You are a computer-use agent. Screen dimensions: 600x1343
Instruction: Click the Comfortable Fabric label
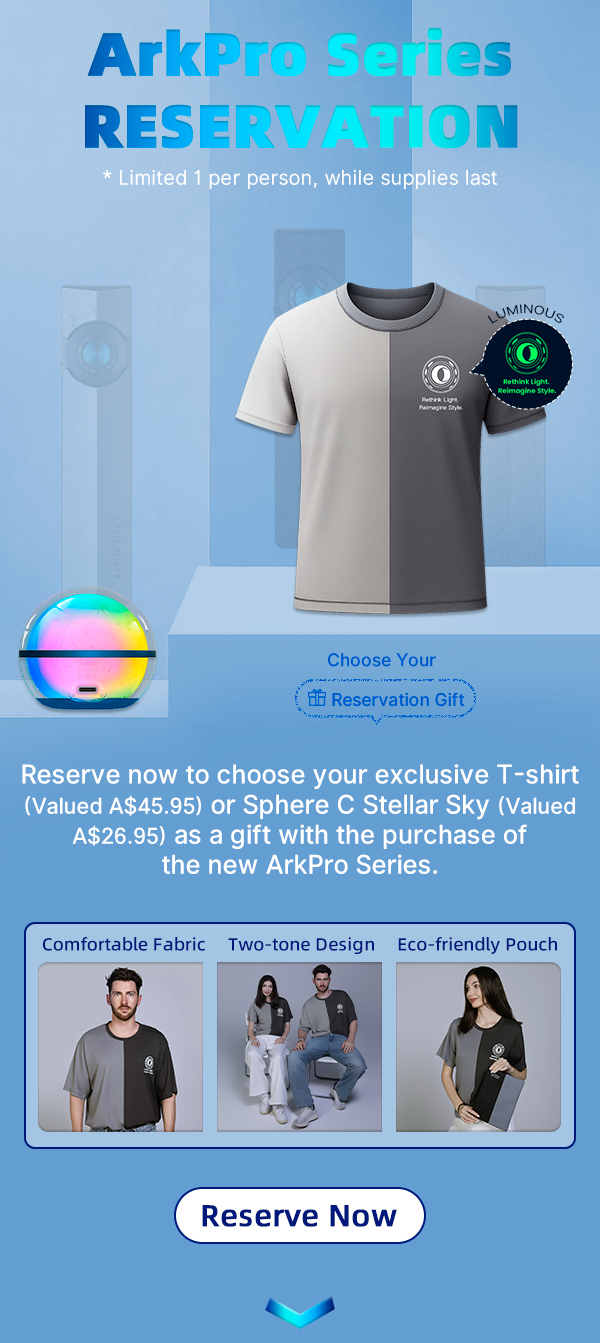click(124, 944)
